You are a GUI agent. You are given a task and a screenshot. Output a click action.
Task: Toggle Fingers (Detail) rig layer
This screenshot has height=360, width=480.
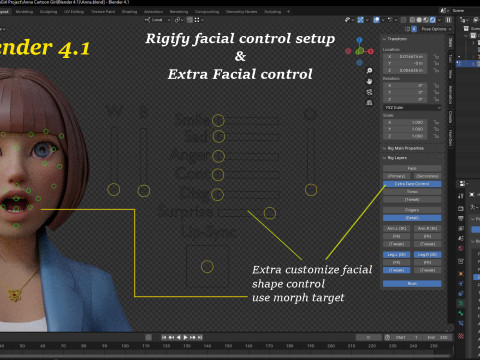[x=412, y=218]
